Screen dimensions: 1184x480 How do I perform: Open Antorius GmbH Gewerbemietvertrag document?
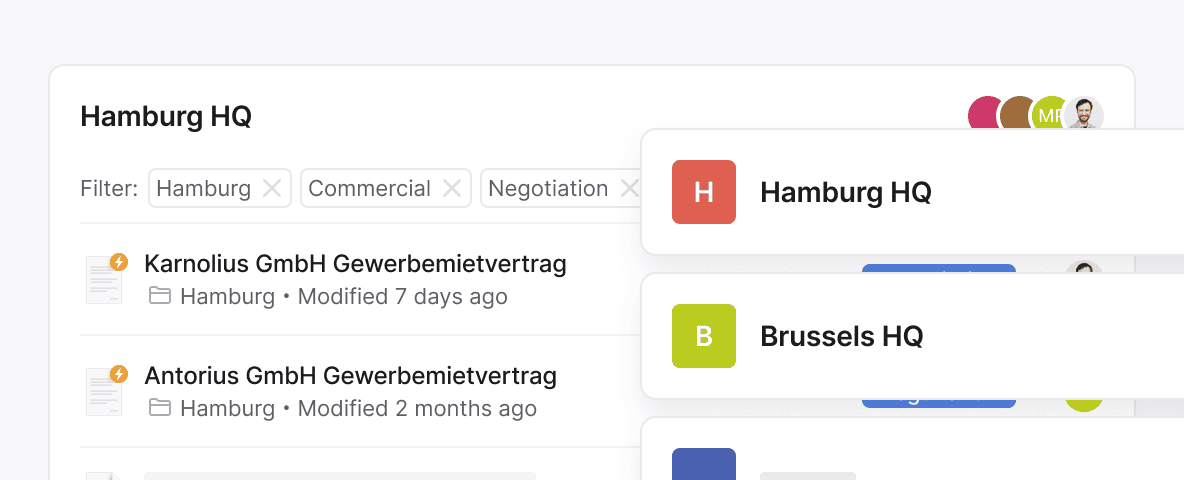pos(350,376)
